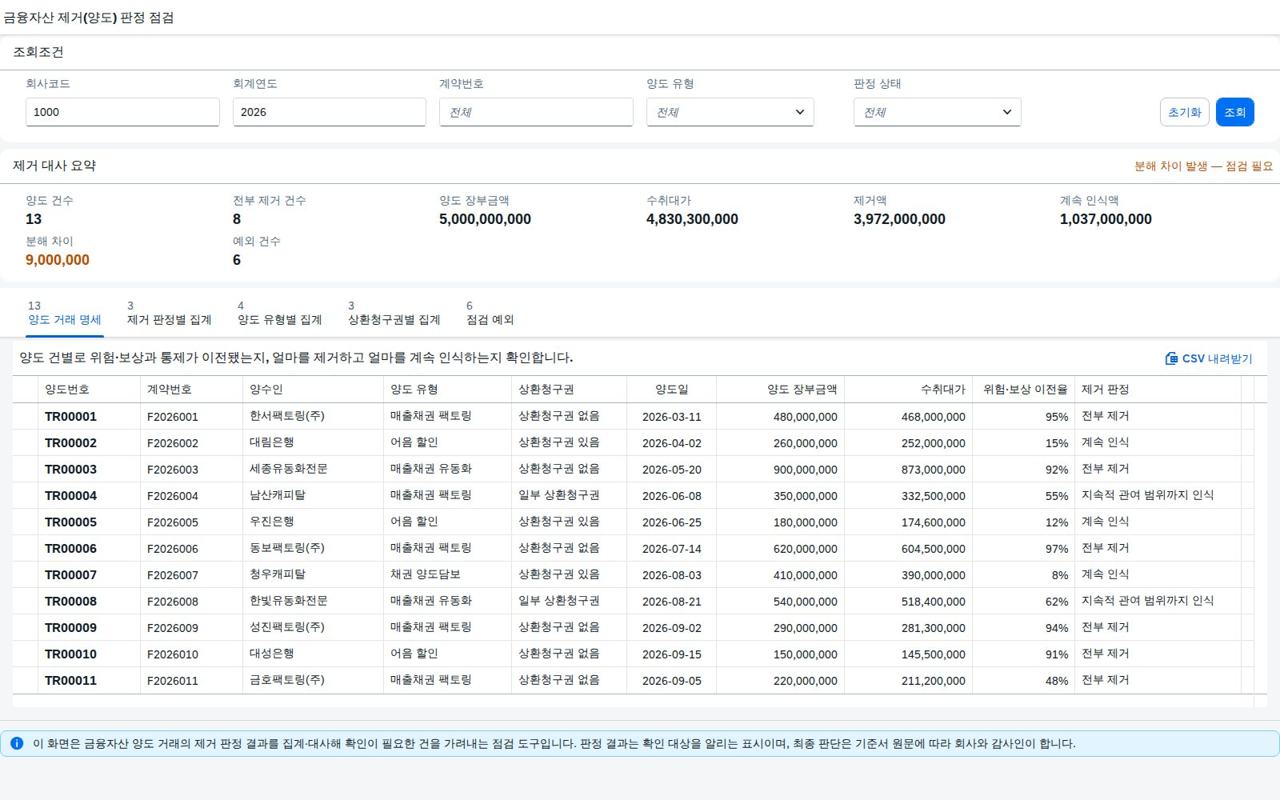Open the 판정 상태 dropdown
This screenshot has height=800, width=1280.
click(937, 112)
